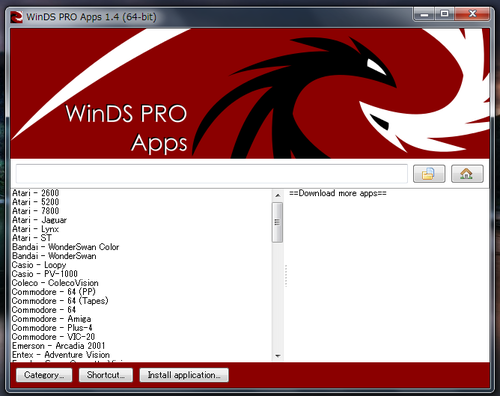This screenshot has height=396, width=500.
Task: Select Entex - Adventure Vision
Action: (x=61, y=355)
